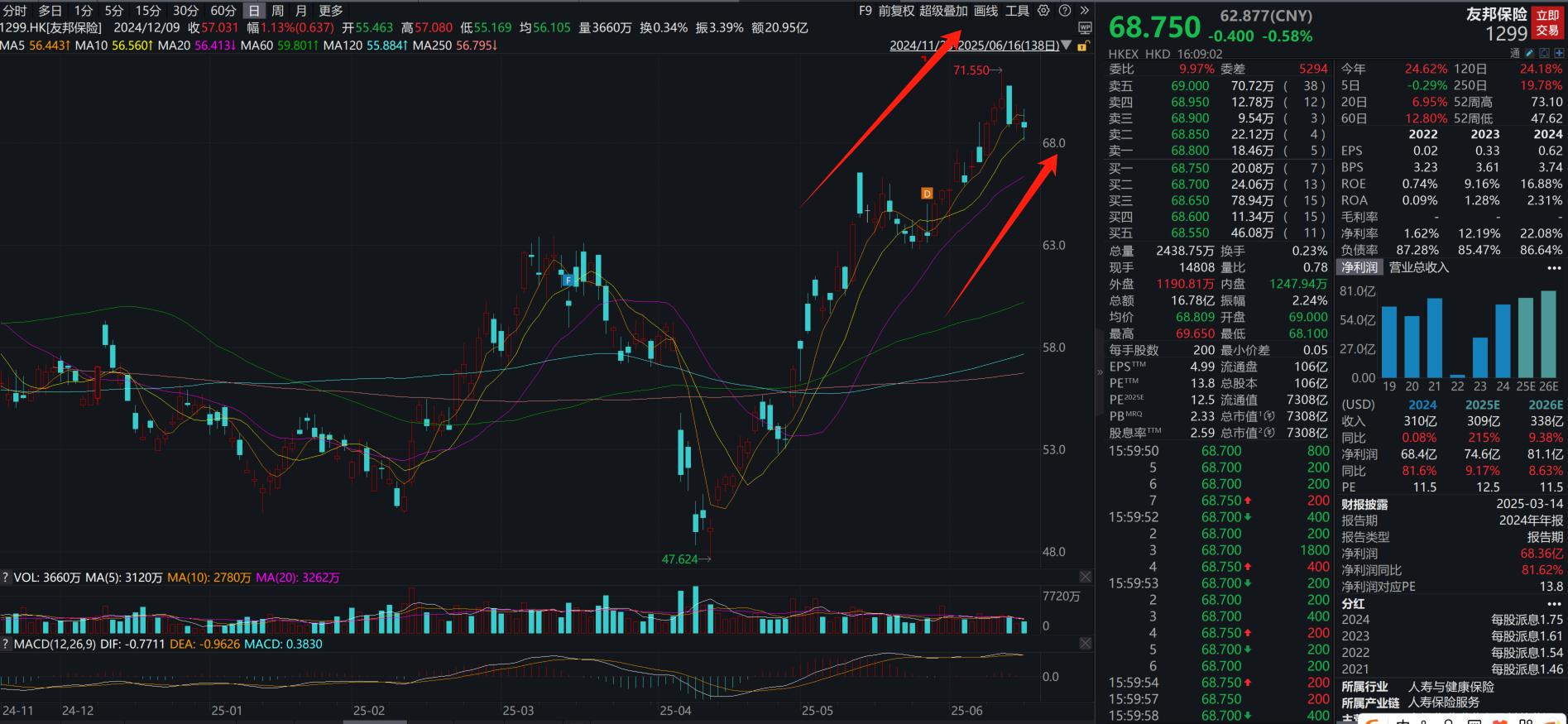Click the big price 68.750 header

[1154, 27]
